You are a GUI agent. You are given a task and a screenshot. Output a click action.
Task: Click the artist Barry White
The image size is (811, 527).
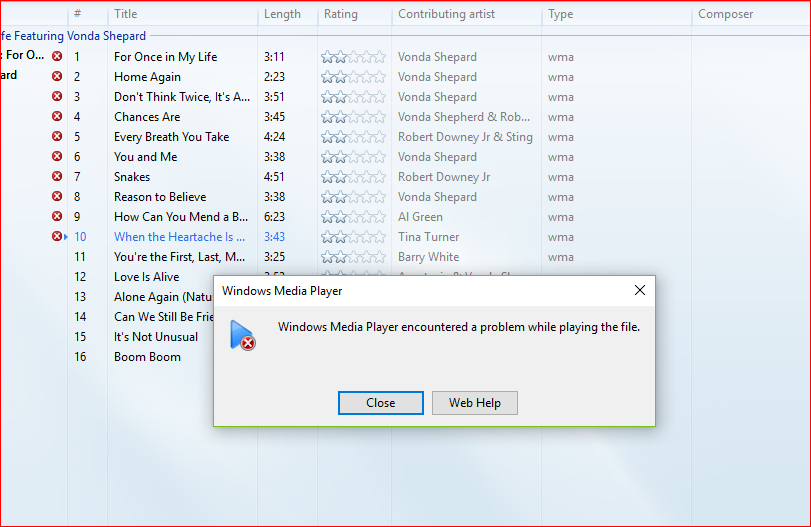point(428,257)
